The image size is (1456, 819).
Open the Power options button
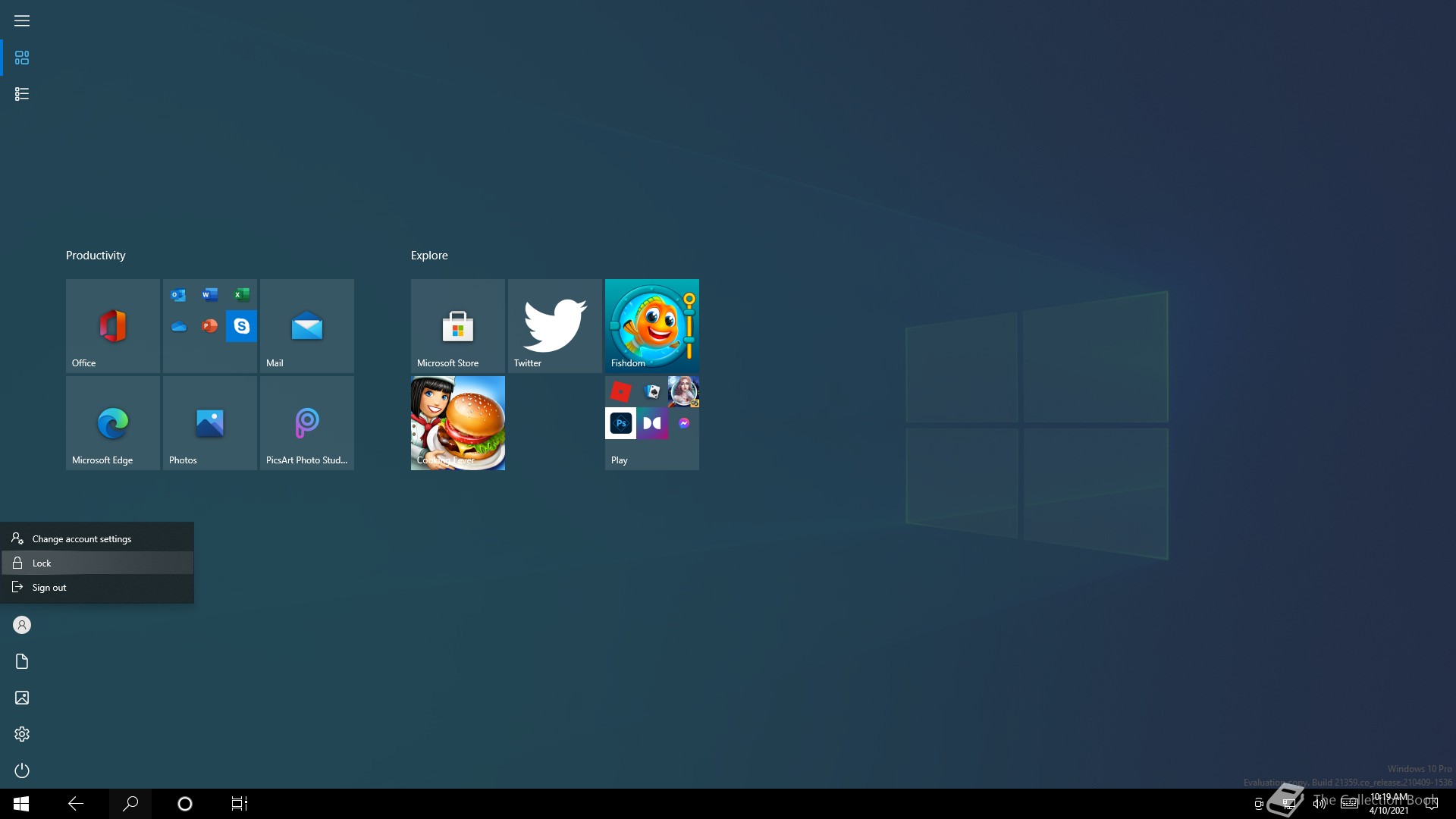22,770
